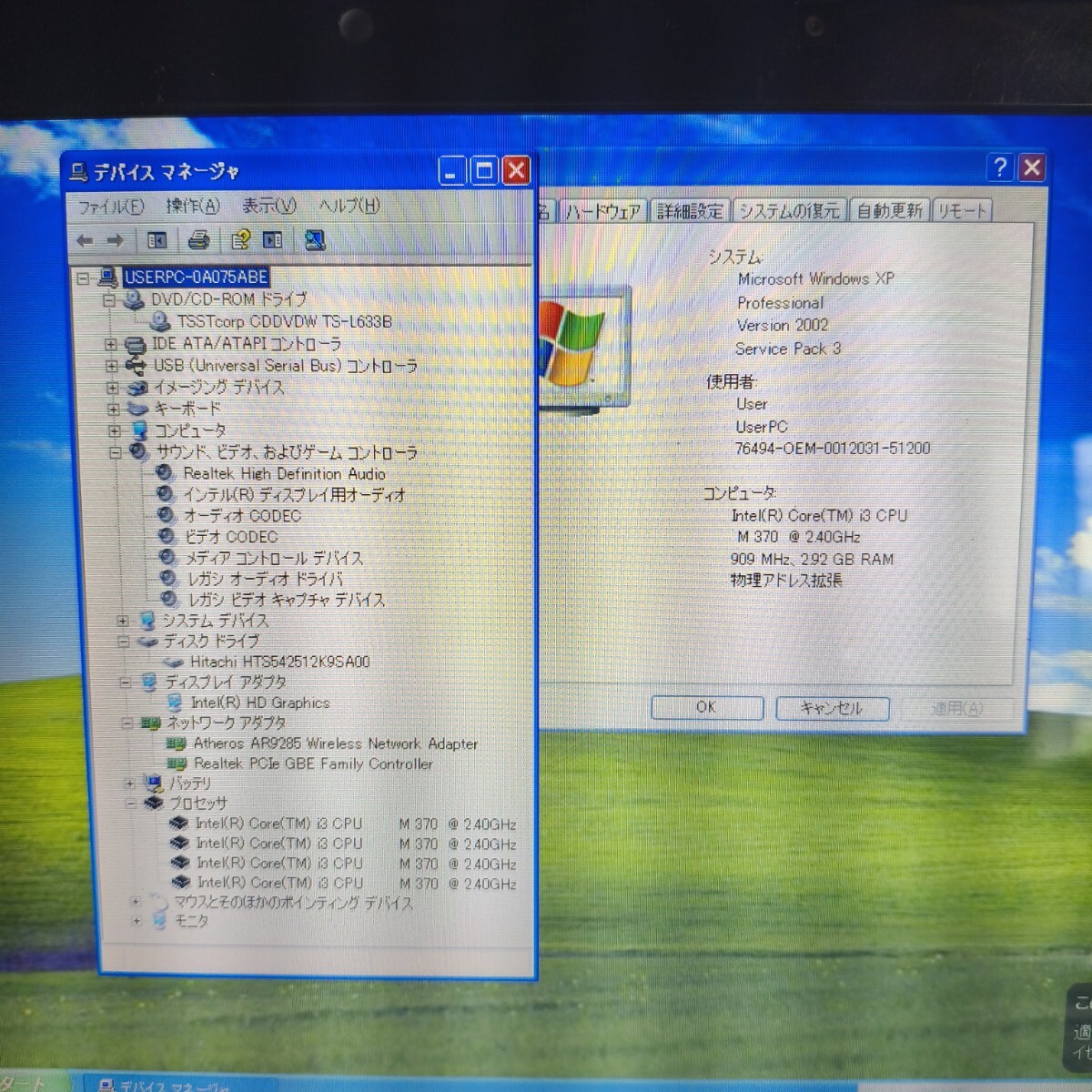Image resolution: width=1092 pixels, height=1092 pixels.
Task: Click キャンセル in System Properties dialog
Action: (x=831, y=708)
